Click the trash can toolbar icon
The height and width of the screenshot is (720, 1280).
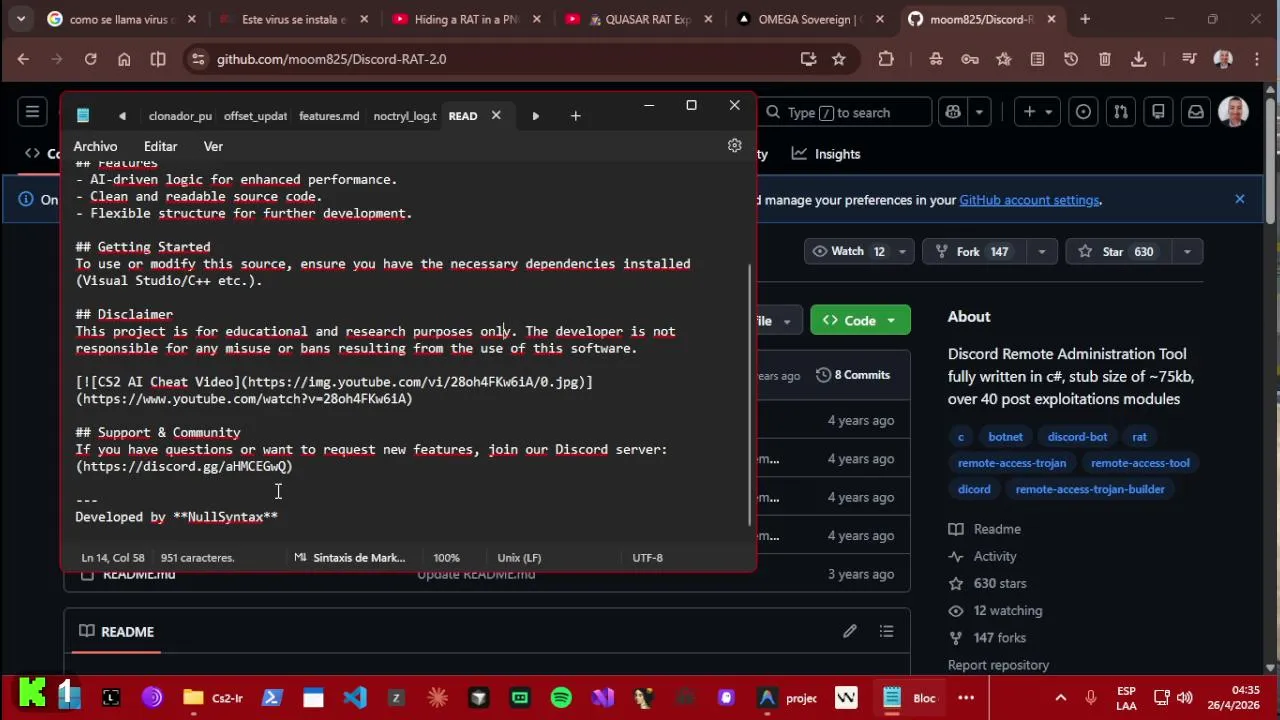1105,59
